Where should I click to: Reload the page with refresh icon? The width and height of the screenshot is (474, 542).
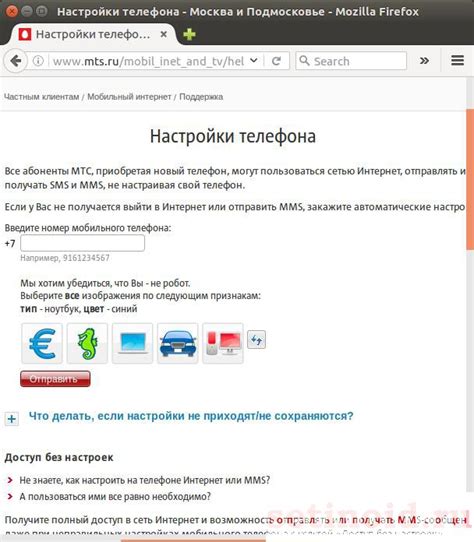pyautogui.click(x=276, y=61)
